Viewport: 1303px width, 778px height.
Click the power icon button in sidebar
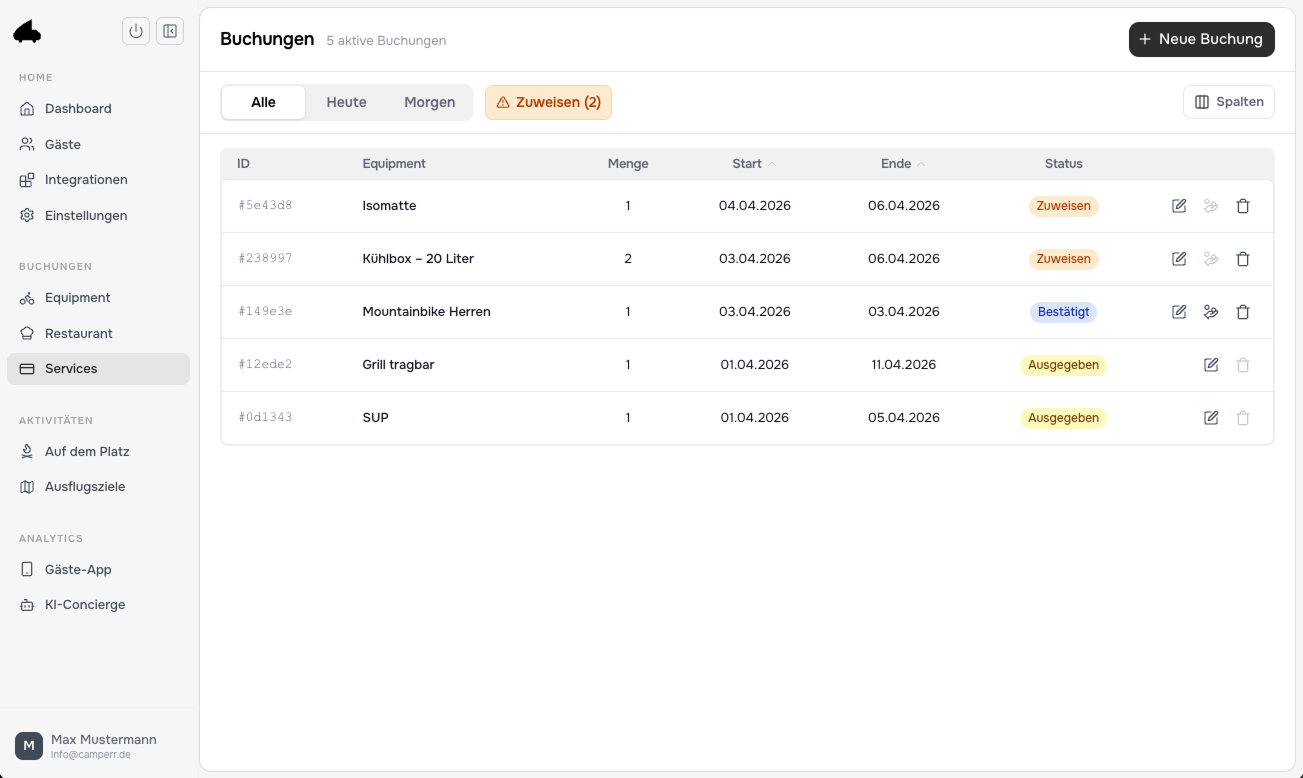point(136,31)
